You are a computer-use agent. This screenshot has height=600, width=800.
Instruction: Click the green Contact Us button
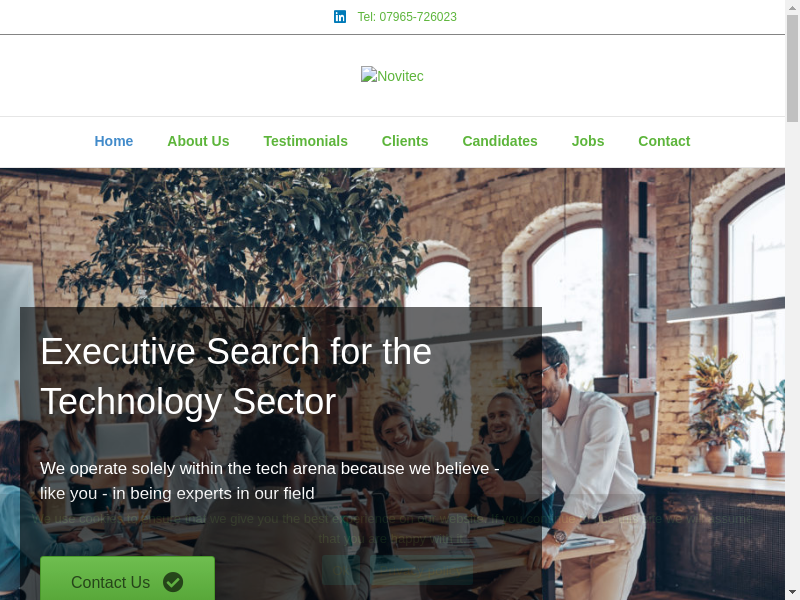[x=128, y=578]
